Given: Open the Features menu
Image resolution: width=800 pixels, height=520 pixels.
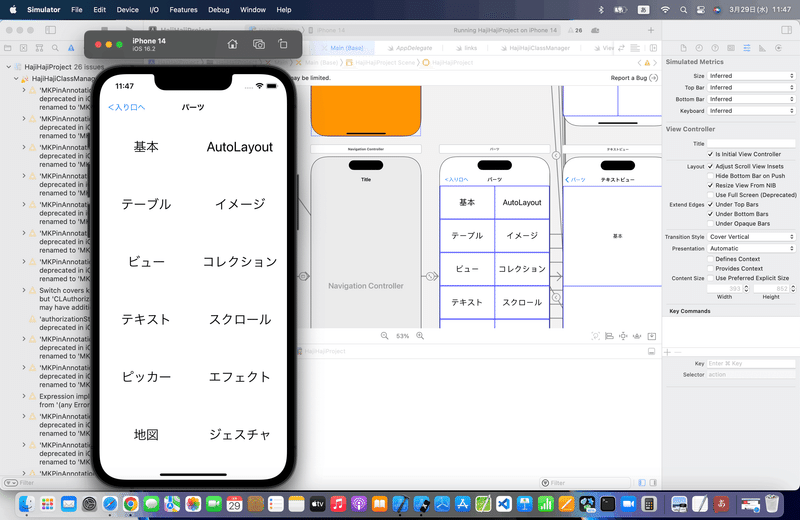Looking at the screenshot, I should [x=183, y=10].
